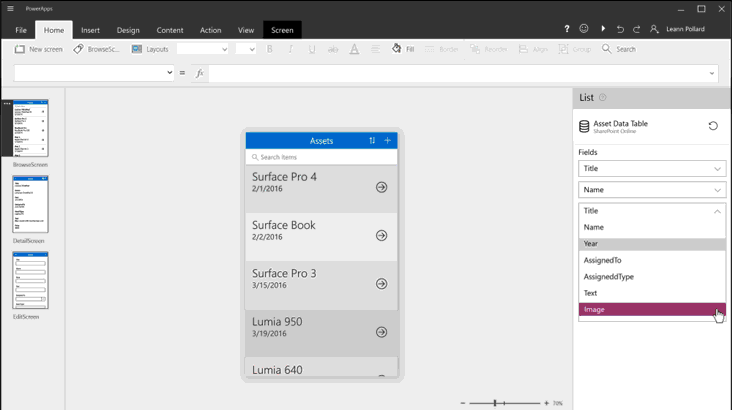The image size is (732, 410).
Task: Refresh the Asset Data Table source
Action: (713, 126)
